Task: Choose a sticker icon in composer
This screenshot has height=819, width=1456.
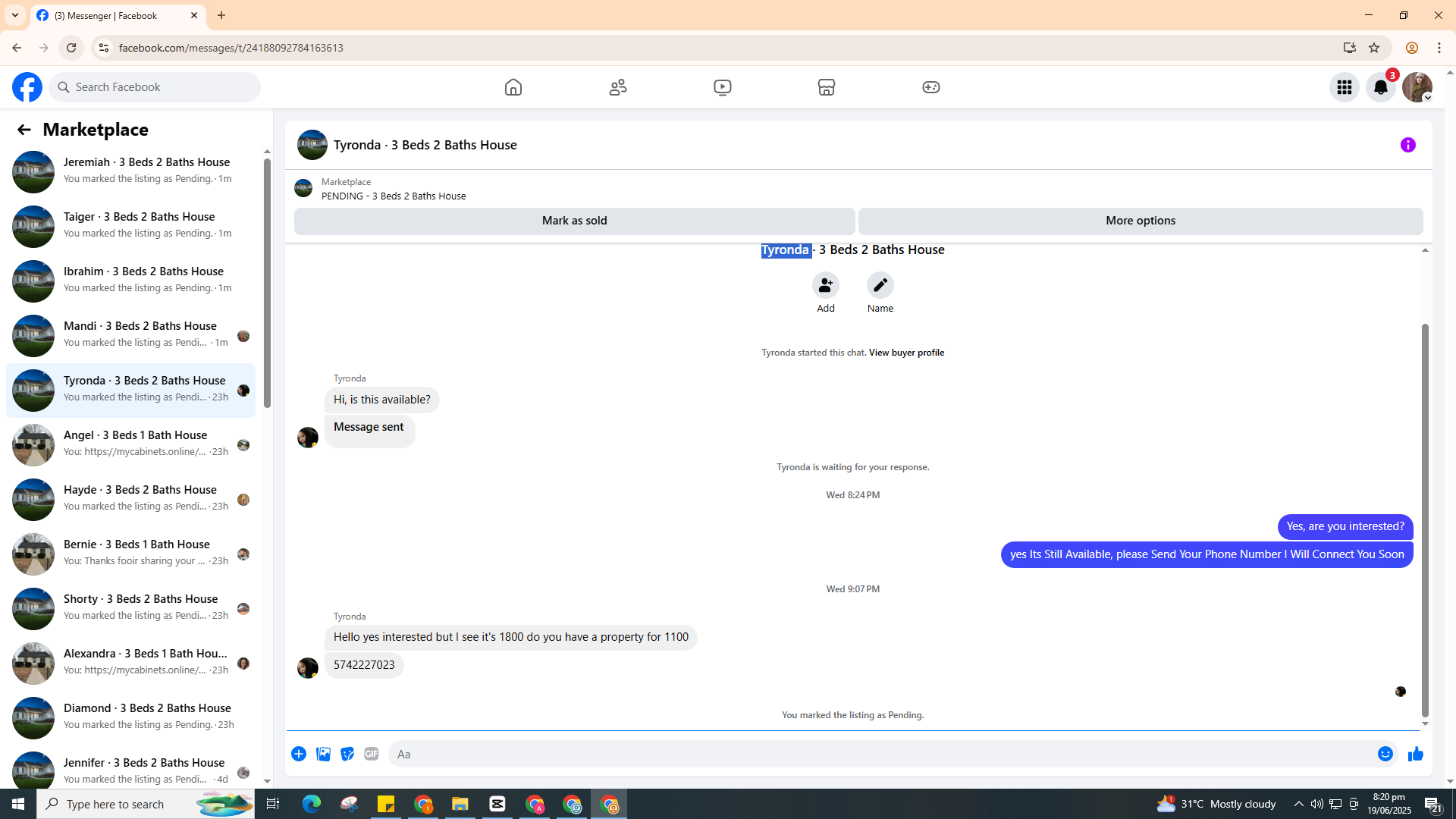Action: click(347, 754)
